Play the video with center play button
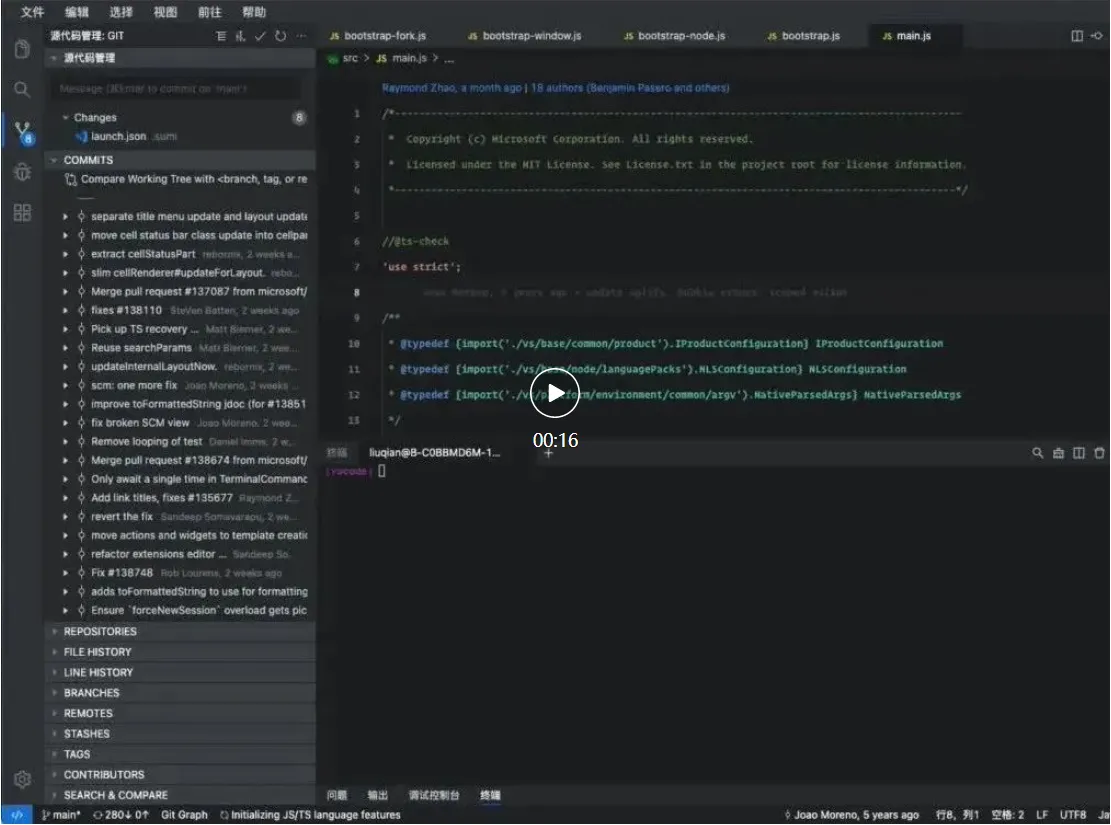Image resolution: width=1111 pixels, height=825 pixels. click(555, 395)
